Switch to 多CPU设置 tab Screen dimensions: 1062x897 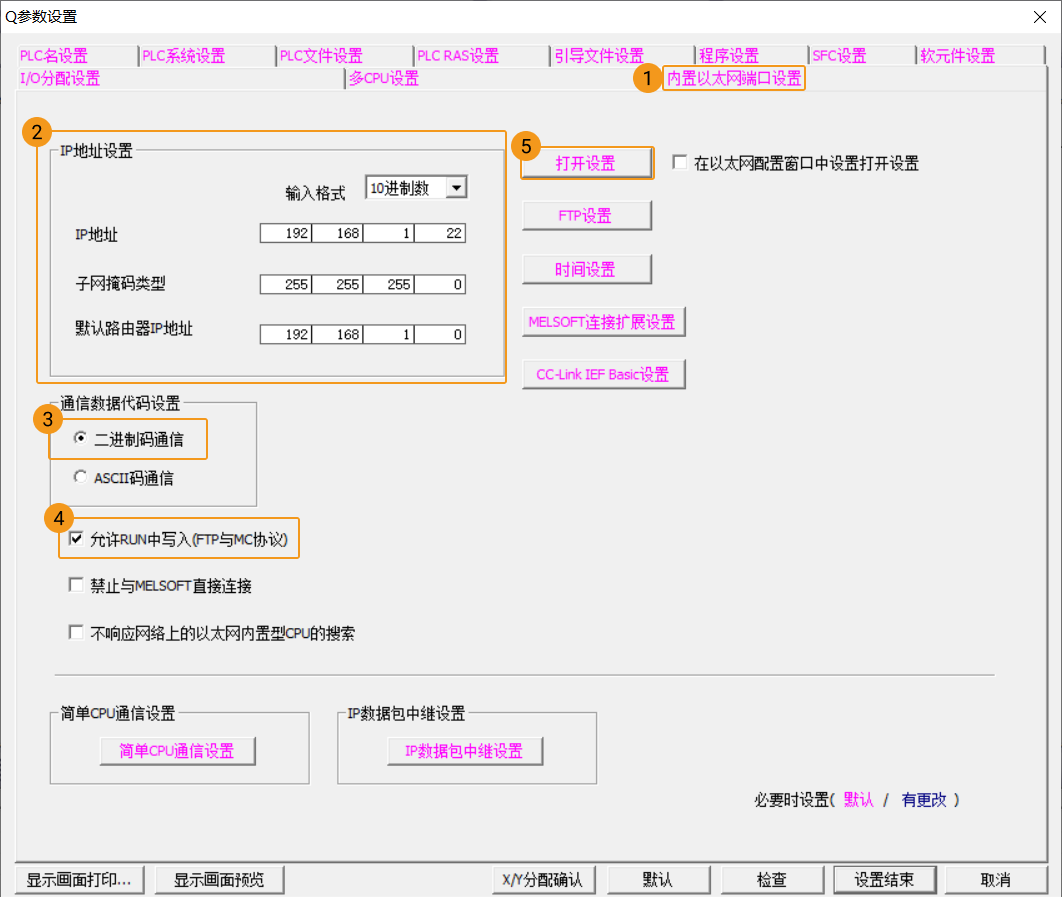coord(384,78)
